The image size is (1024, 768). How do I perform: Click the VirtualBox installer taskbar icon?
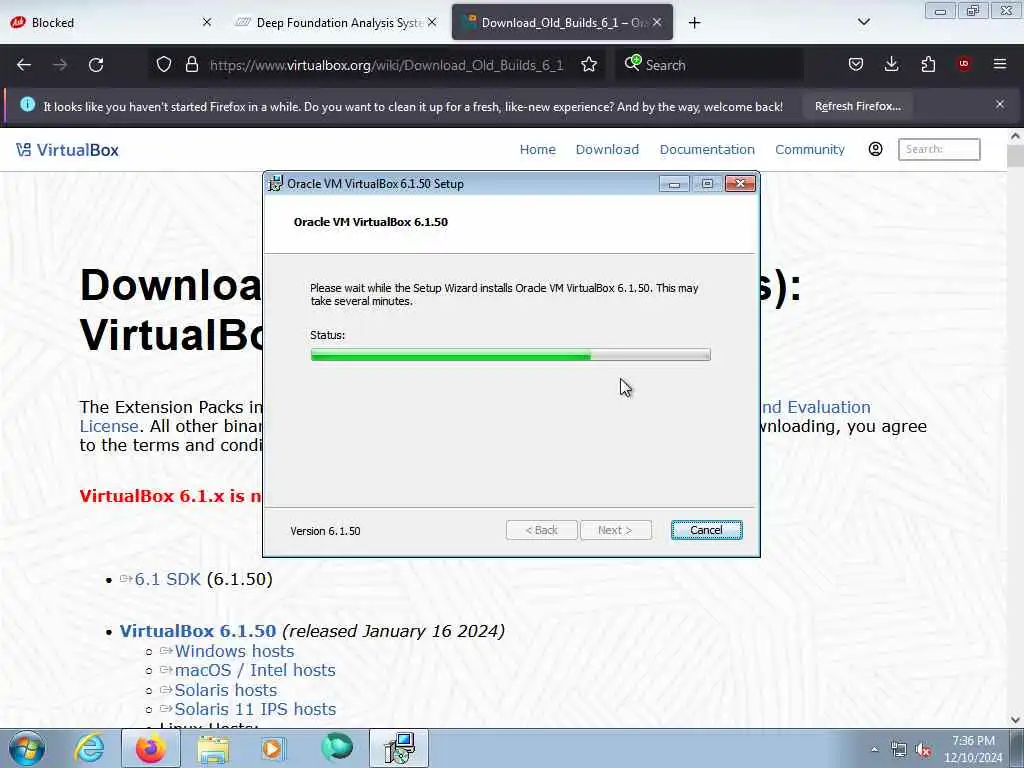tap(399, 748)
